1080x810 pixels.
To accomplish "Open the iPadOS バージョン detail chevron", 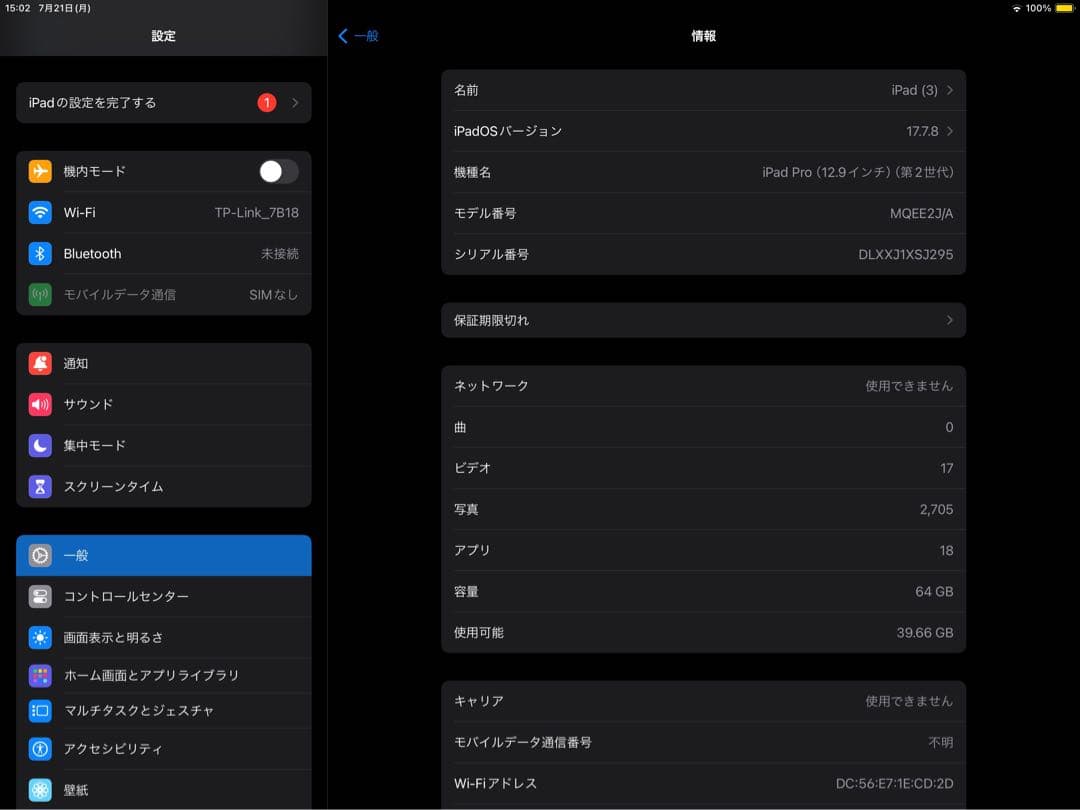I will point(703,130).
